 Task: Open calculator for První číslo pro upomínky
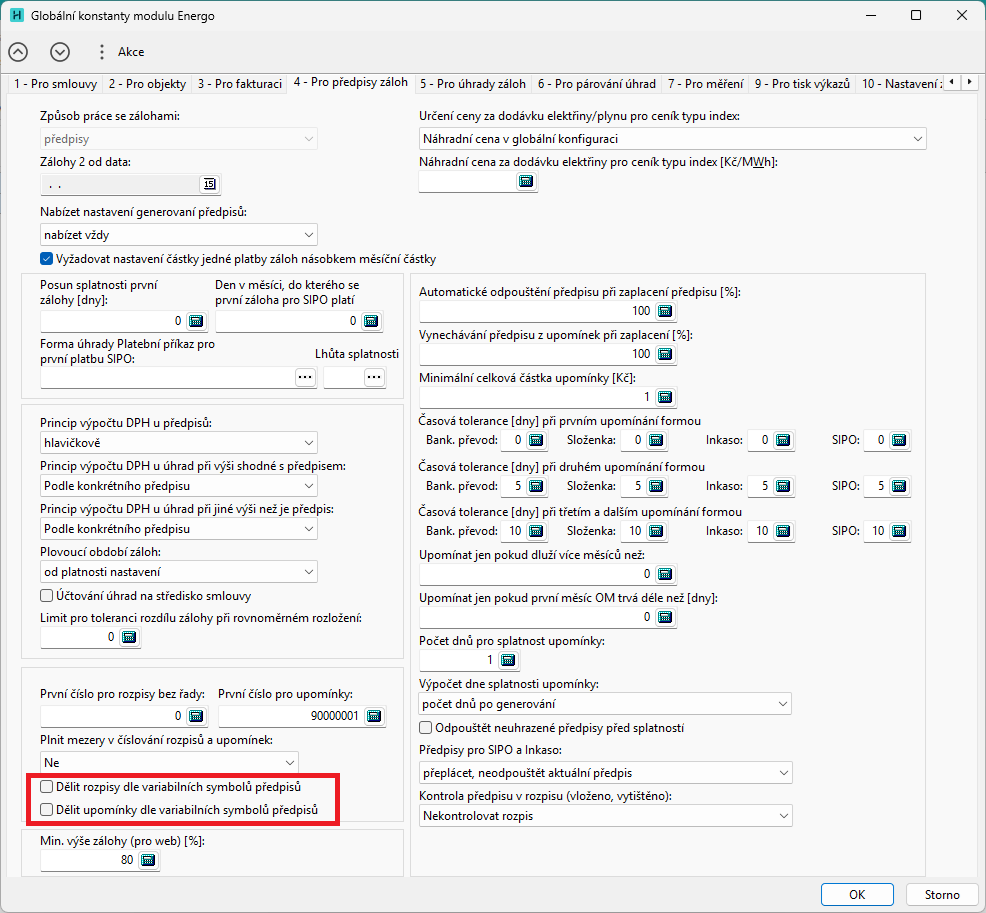click(x=374, y=716)
